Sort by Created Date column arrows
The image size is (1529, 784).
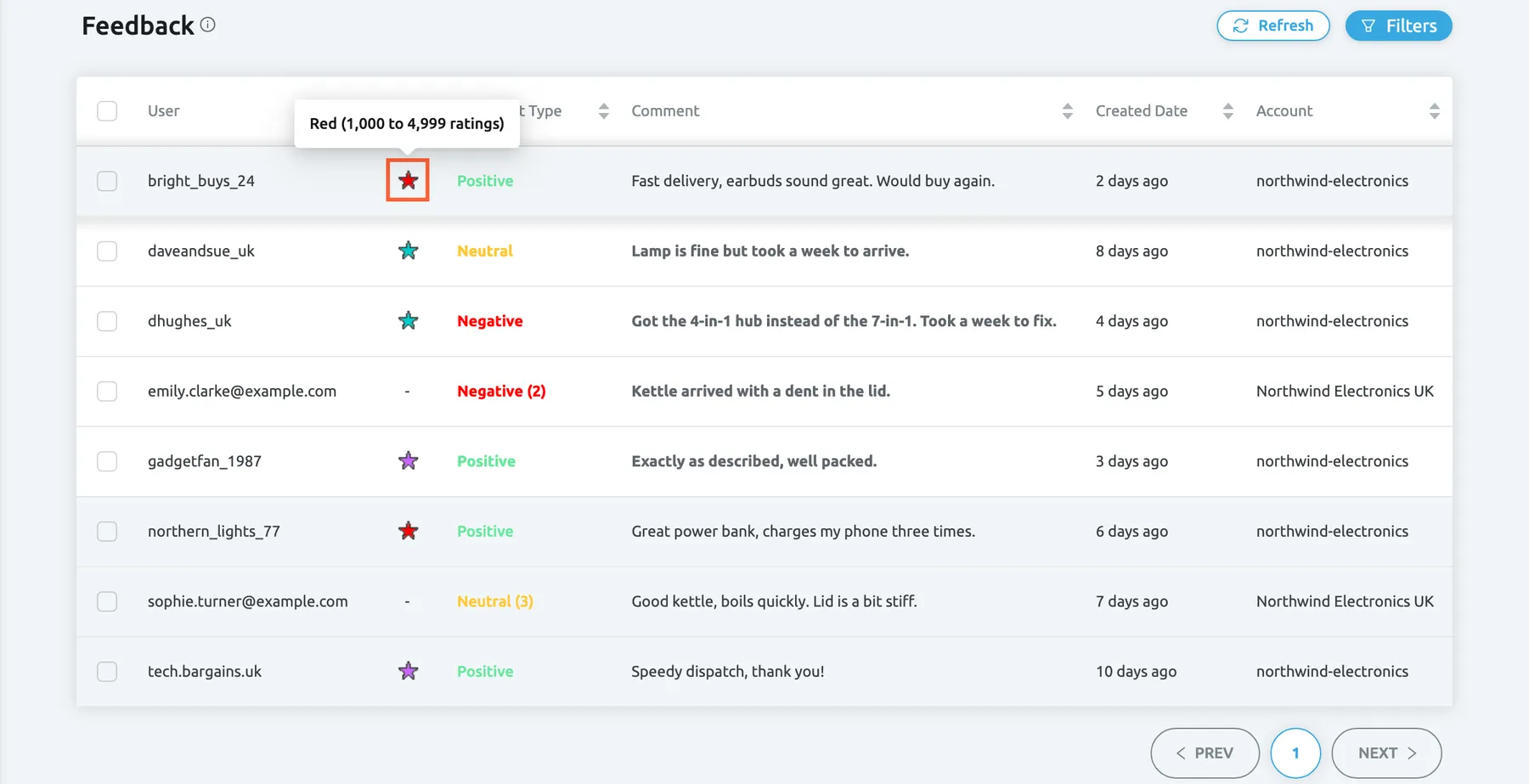1227,111
